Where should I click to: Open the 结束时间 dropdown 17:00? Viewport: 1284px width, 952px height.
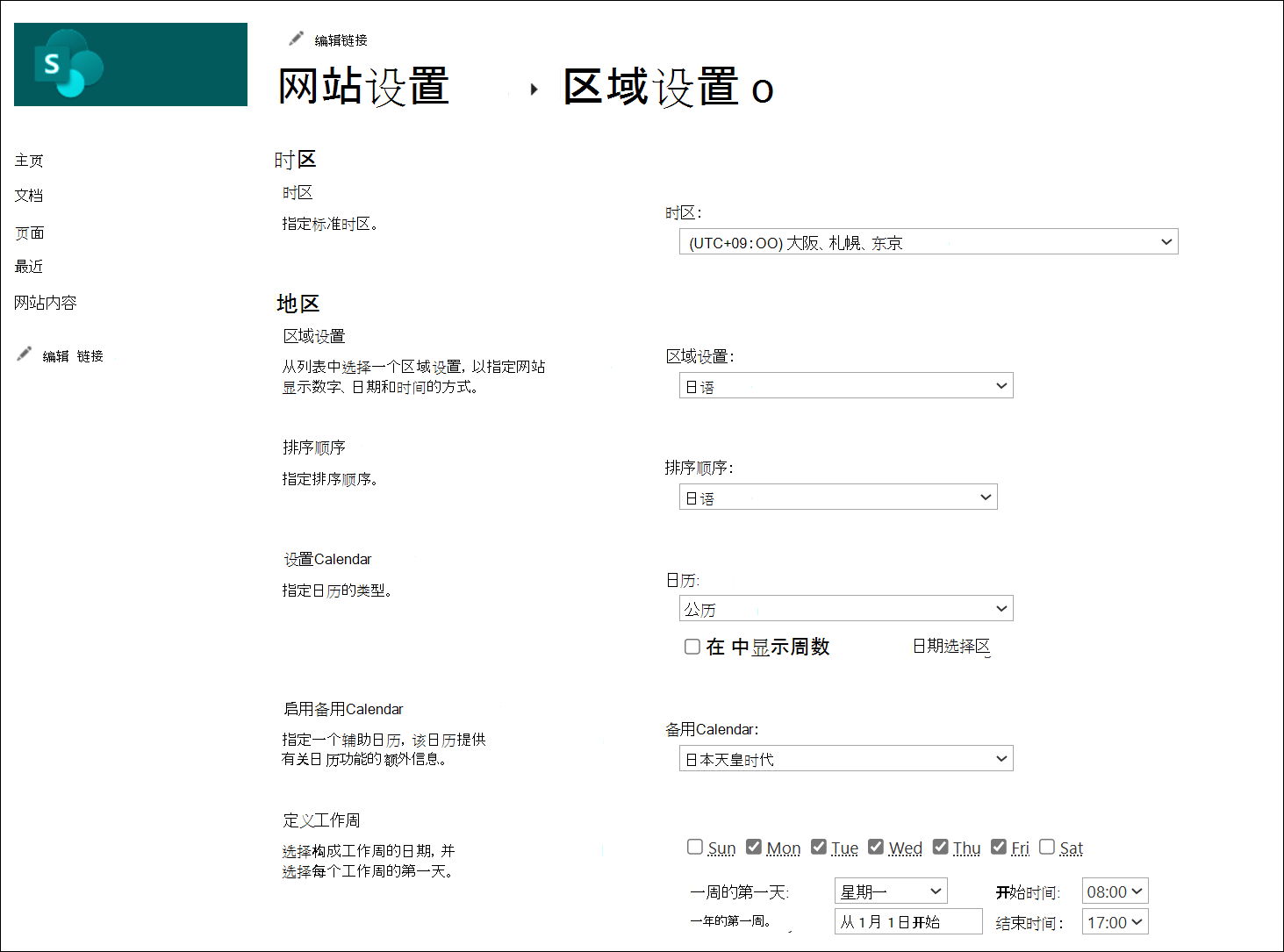click(1115, 921)
